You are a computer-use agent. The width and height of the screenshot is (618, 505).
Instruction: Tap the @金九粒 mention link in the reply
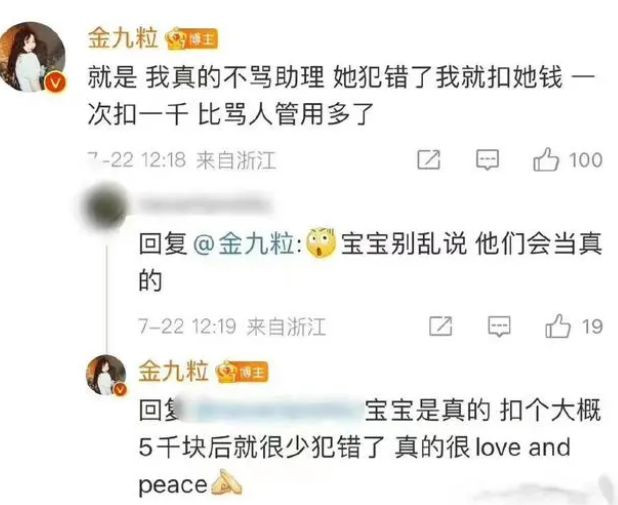tap(247, 243)
